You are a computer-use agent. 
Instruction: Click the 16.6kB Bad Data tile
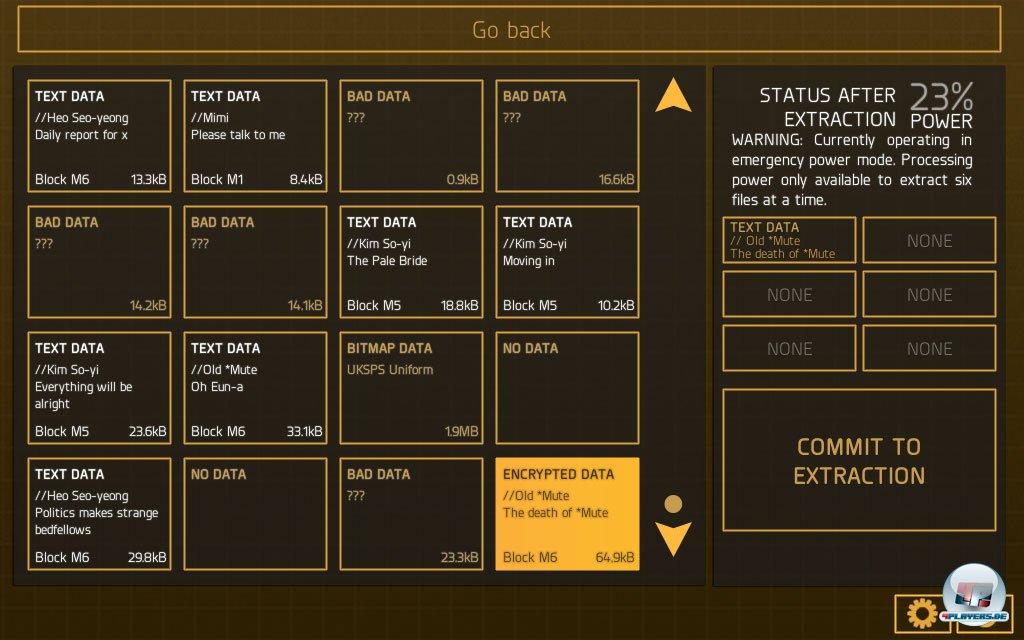567,136
